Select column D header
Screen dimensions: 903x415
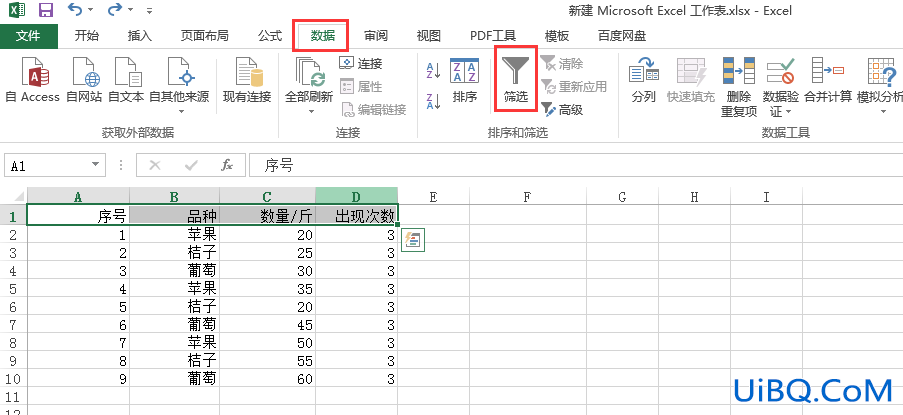click(x=356, y=196)
